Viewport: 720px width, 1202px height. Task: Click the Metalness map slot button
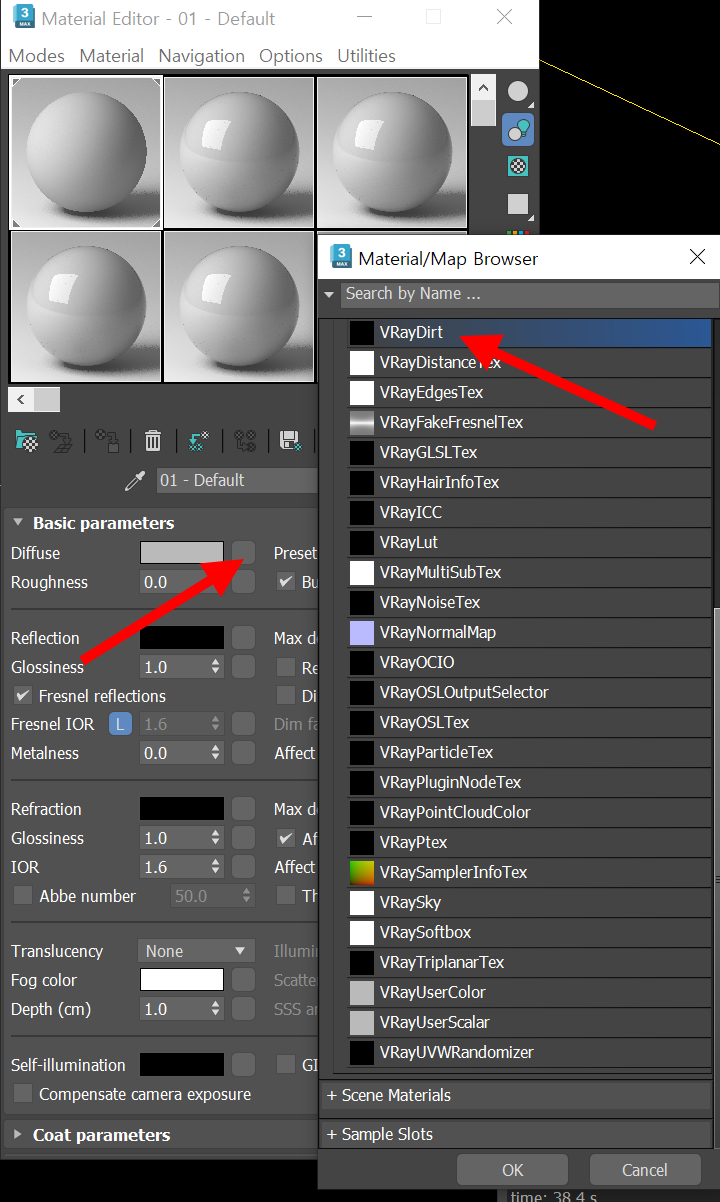[243, 753]
